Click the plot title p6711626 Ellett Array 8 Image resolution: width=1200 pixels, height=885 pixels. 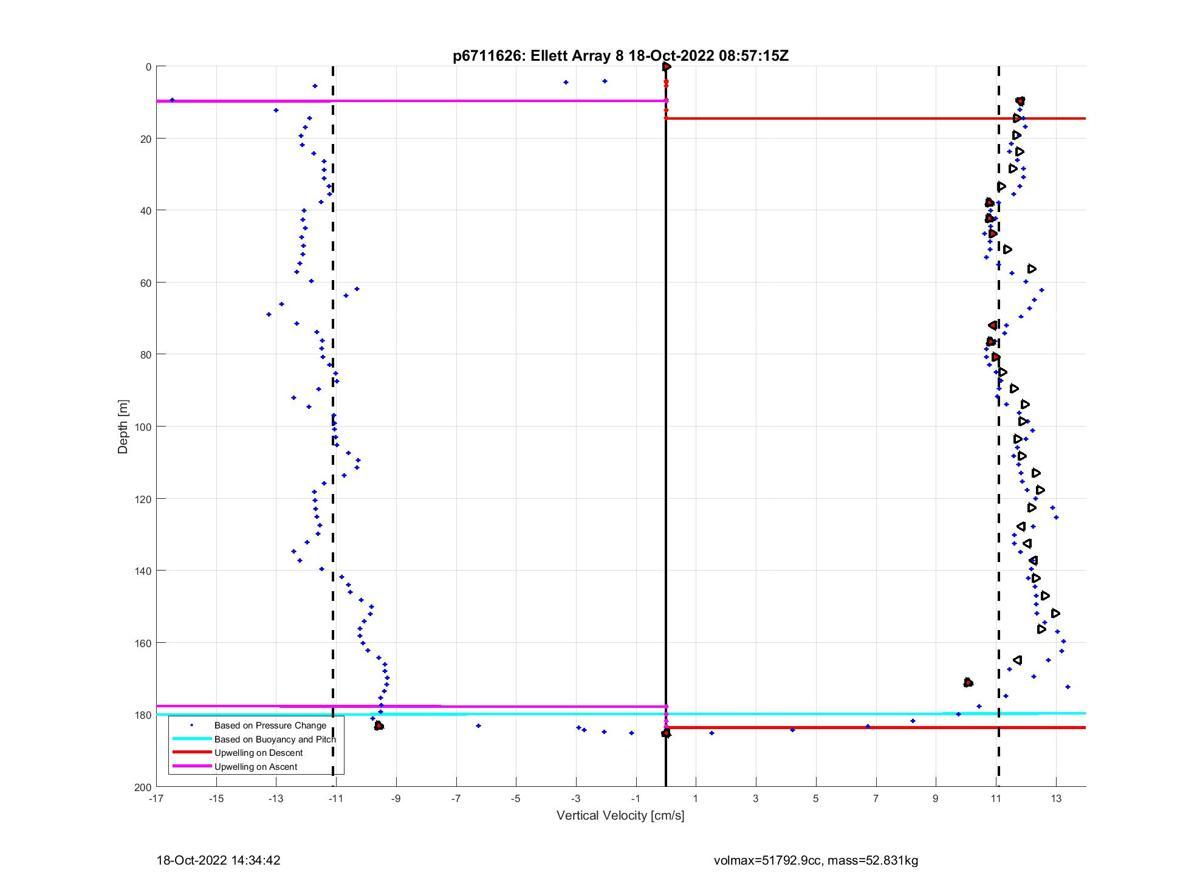620,56
